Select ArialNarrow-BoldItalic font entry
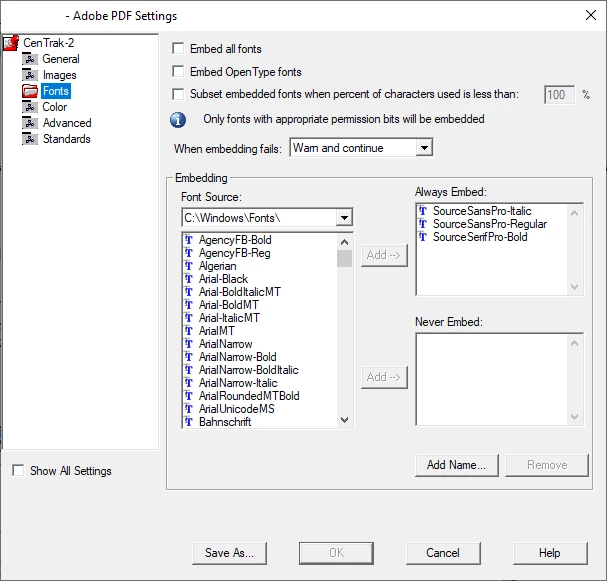 click(x=249, y=370)
